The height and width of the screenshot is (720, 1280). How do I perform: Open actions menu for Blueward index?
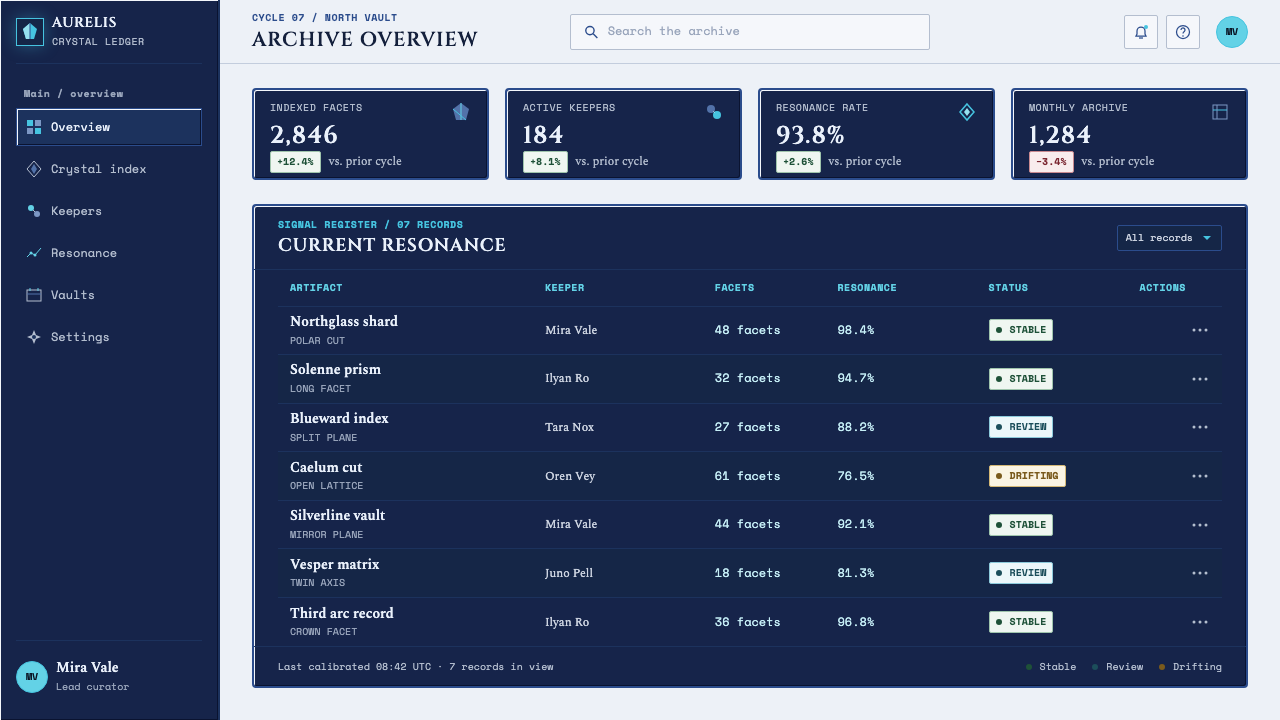[1200, 427]
